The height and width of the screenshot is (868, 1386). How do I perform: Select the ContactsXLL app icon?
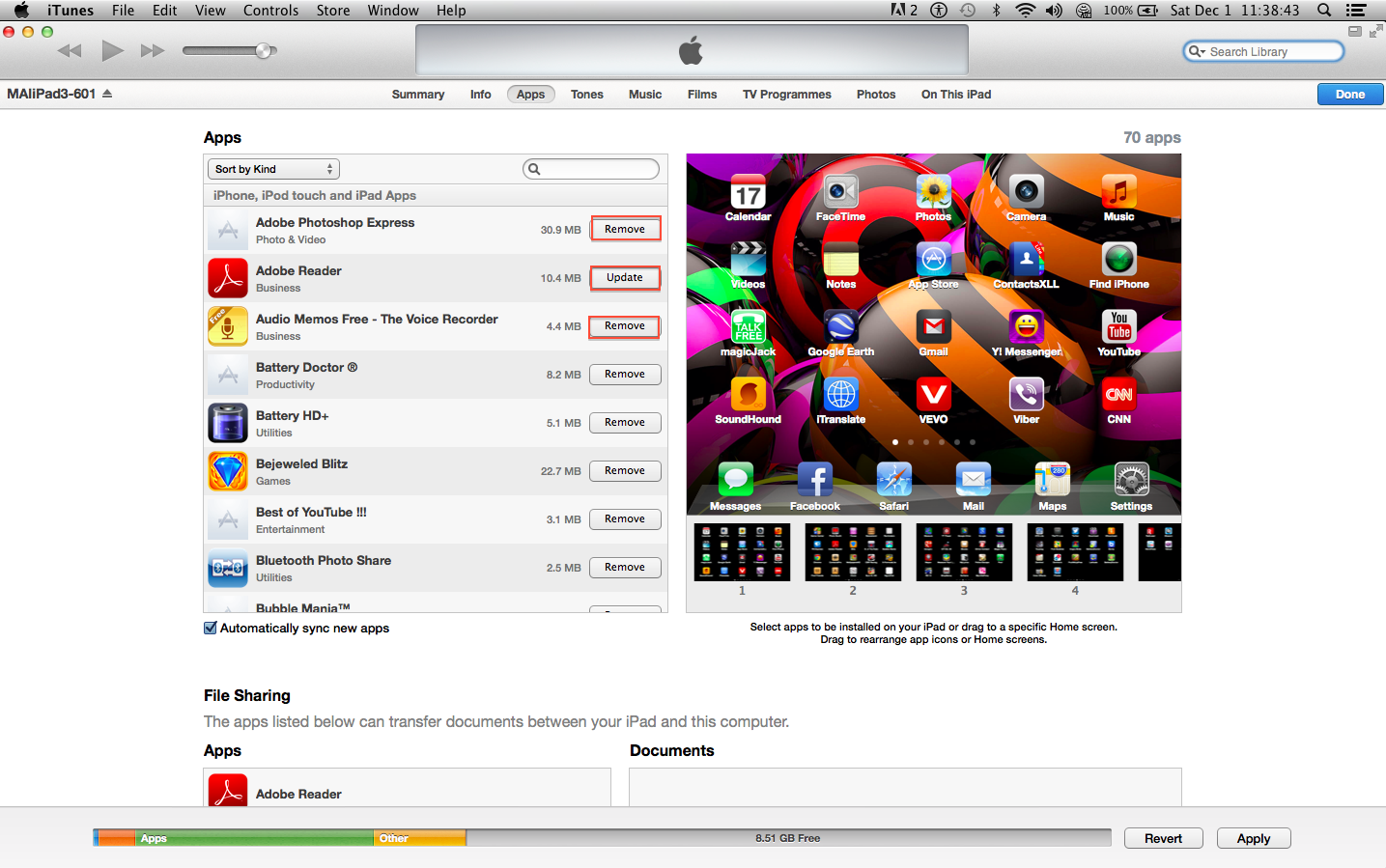coord(1027,259)
